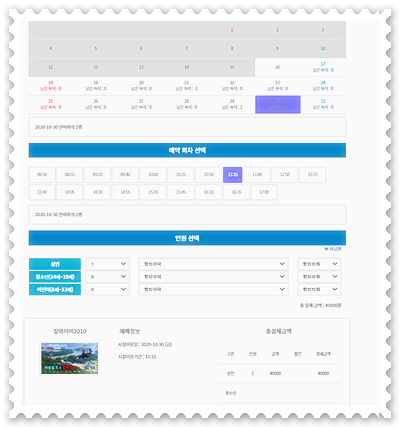The image size is (400, 427).
Task: Open the 청소년 headcount dropdown
Action: [107, 277]
